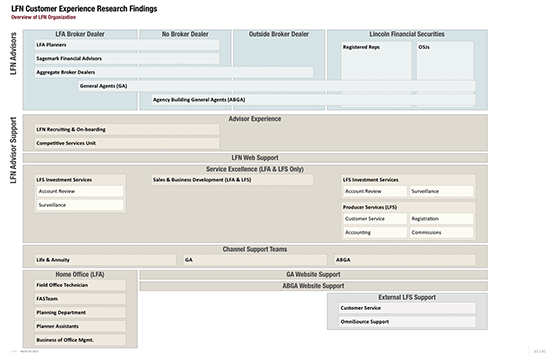Click the 'GA' channel support box
This screenshot has height=360, width=560.
tap(255, 260)
